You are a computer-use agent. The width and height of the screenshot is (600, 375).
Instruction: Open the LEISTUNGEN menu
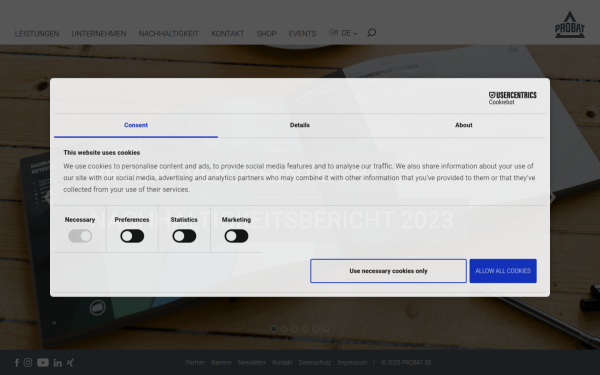tap(37, 34)
